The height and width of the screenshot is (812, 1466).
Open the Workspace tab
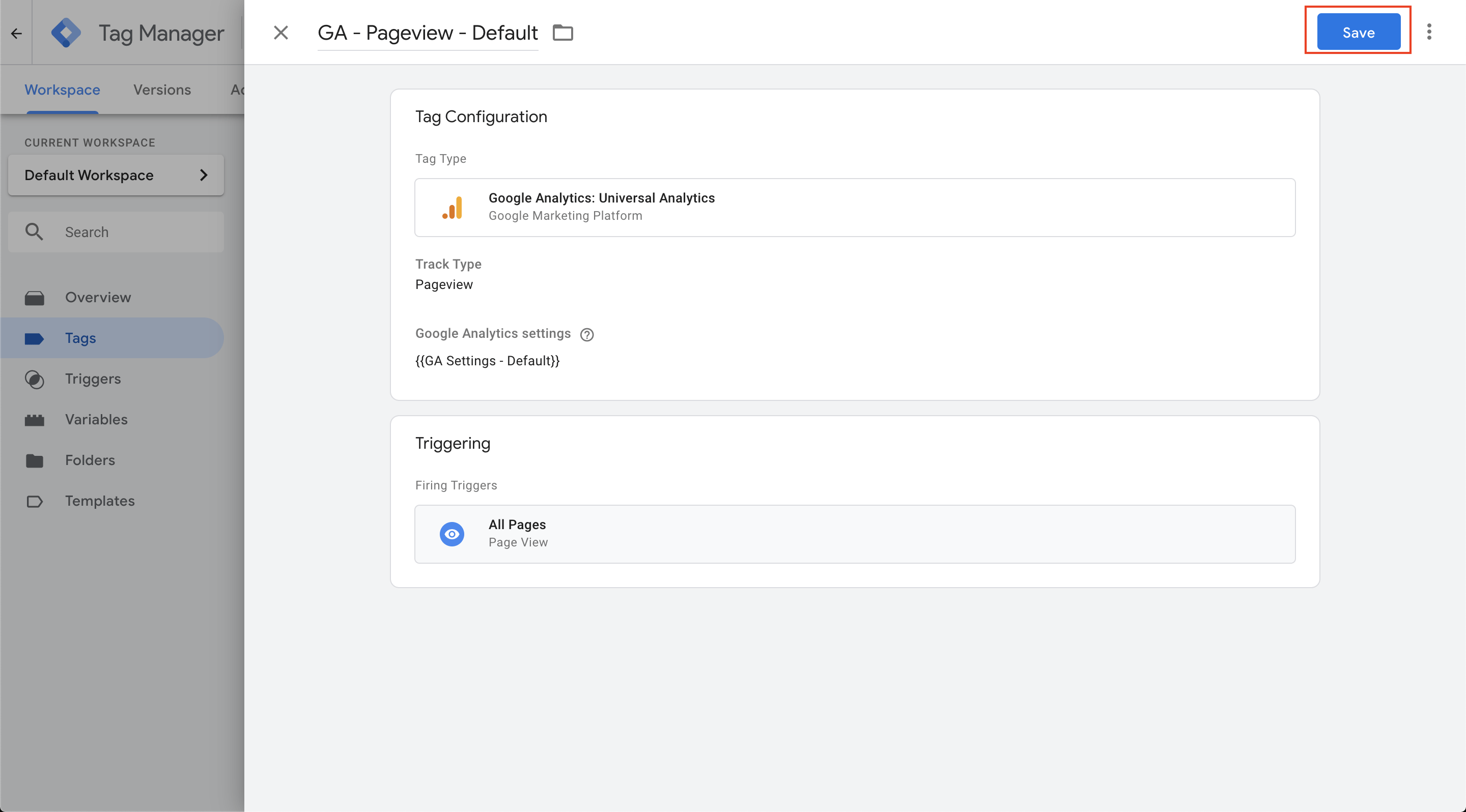tap(62, 90)
